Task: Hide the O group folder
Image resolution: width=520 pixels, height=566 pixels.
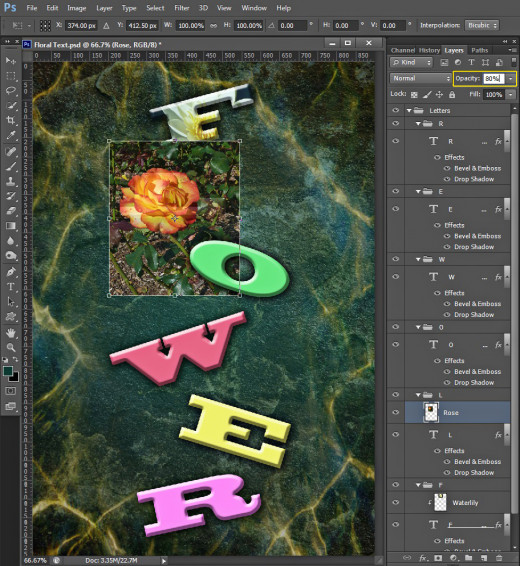Action: pos(396,327)
